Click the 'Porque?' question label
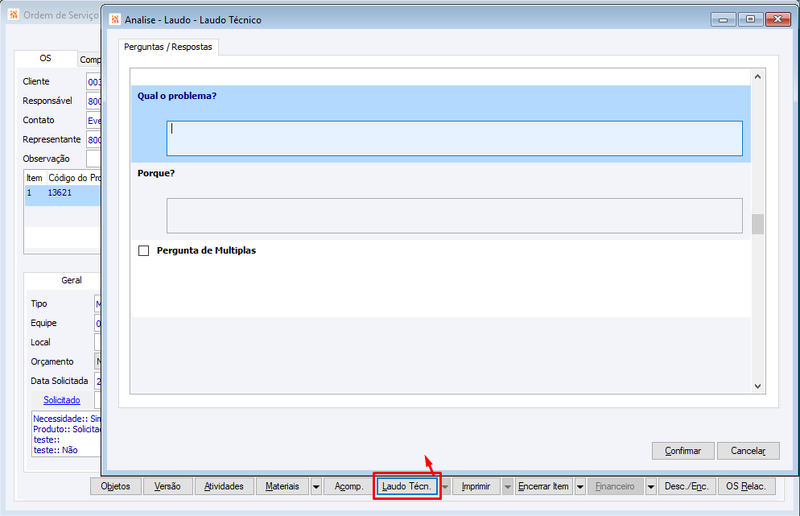This screenshot has width=800, height=516. coord(156,174)
